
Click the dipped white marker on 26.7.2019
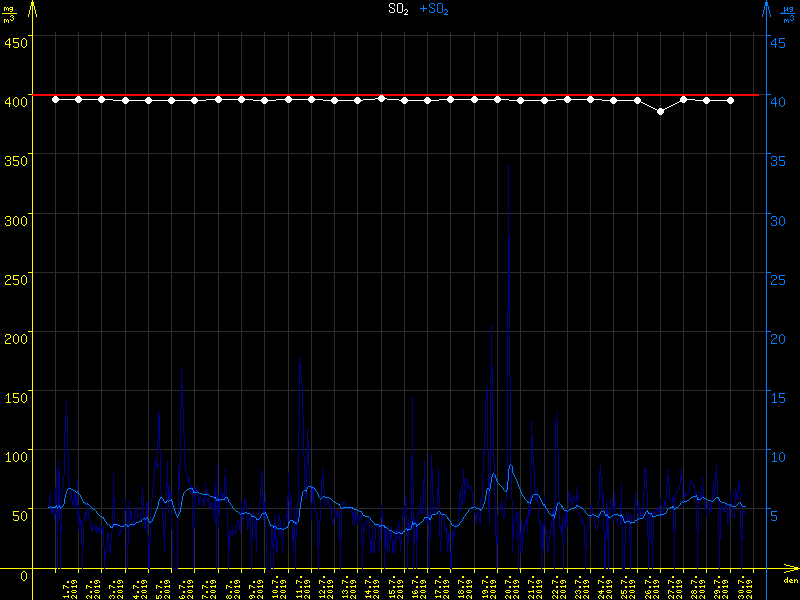click(x=660, y=111)
